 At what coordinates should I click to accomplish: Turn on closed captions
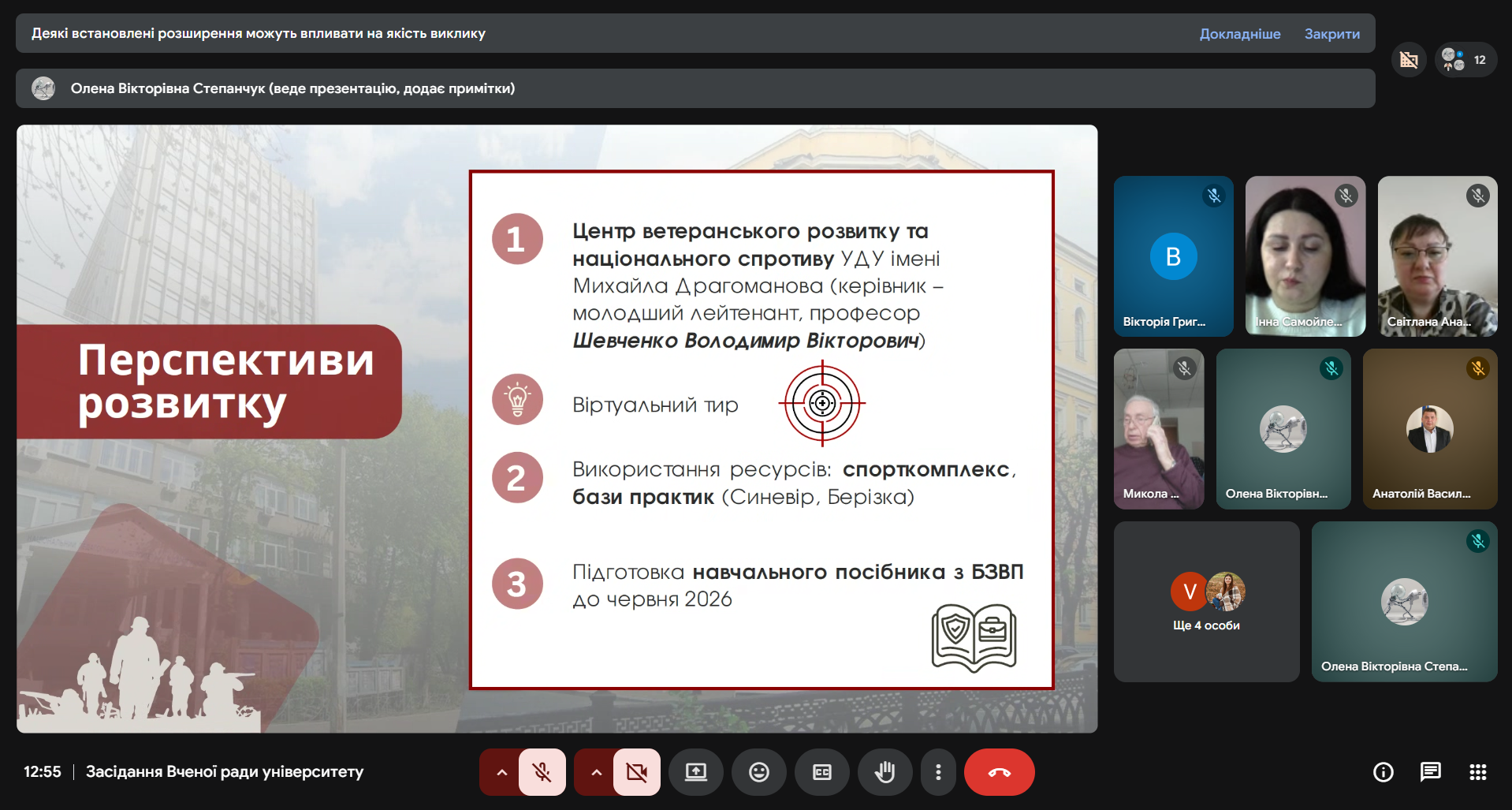[822, 772]
